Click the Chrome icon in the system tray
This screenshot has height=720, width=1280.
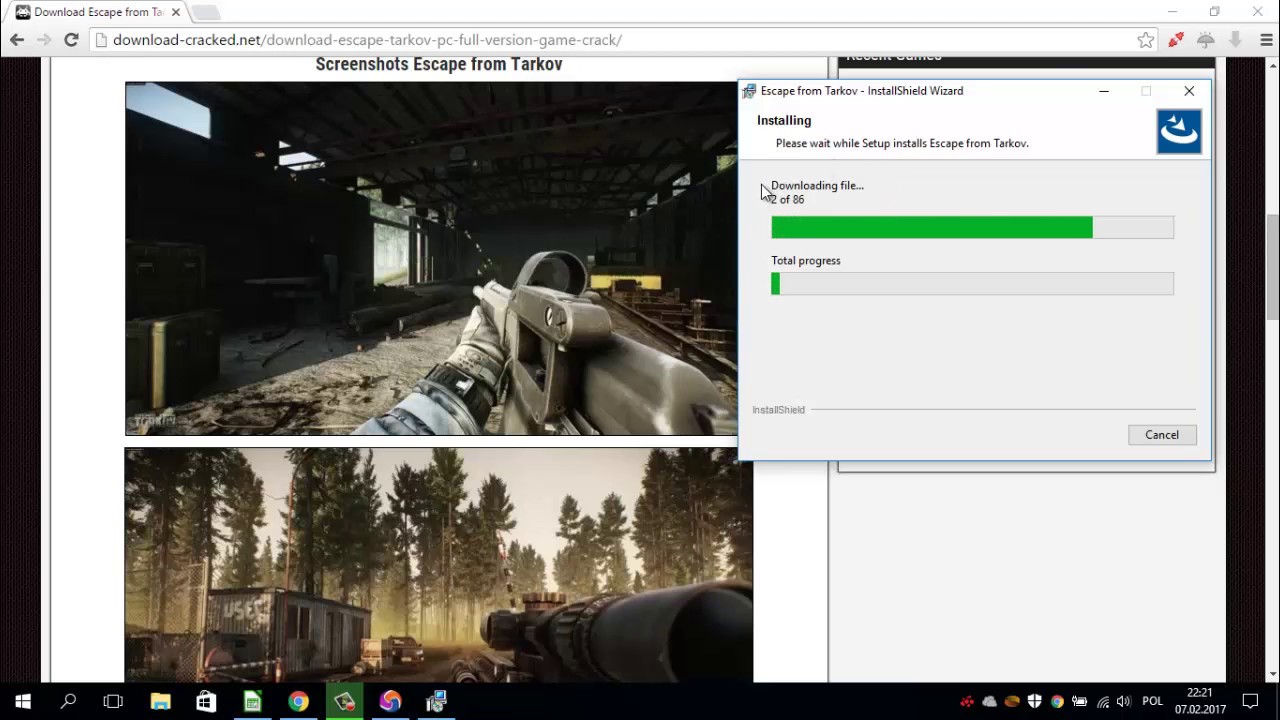coord(1057,702)
